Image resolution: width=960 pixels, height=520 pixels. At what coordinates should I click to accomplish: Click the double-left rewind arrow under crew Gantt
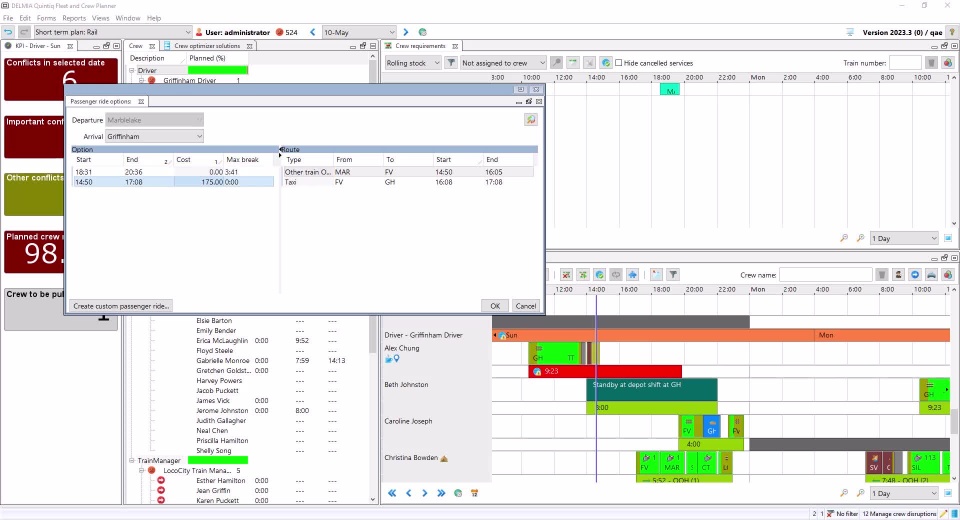click(x=392, y=493)
